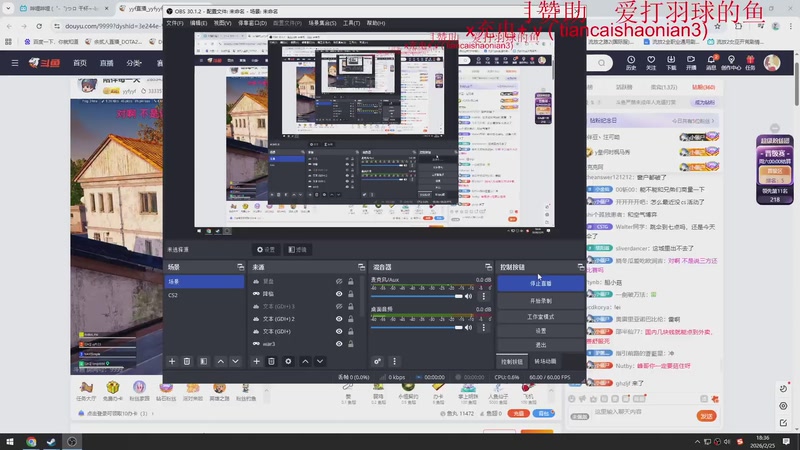Move selected scene down with arrow
The width and height of the screenshot is (800, 450).
(235, 361)
